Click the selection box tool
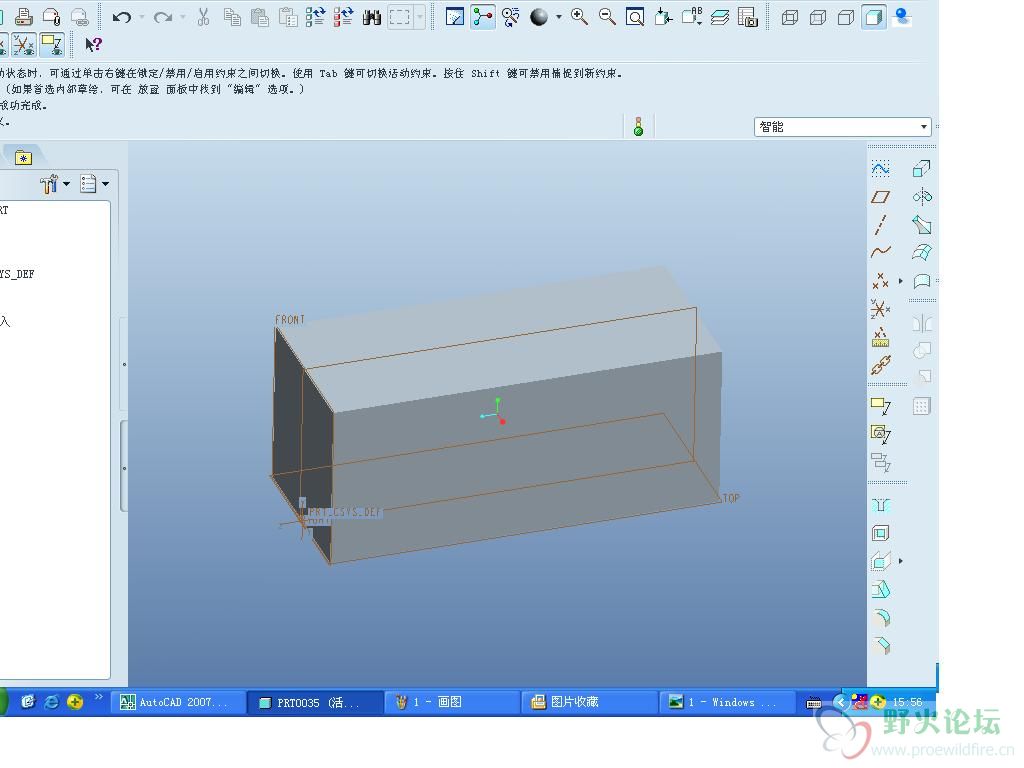This screenshot has height=768, width=1024. coord(400,17)
